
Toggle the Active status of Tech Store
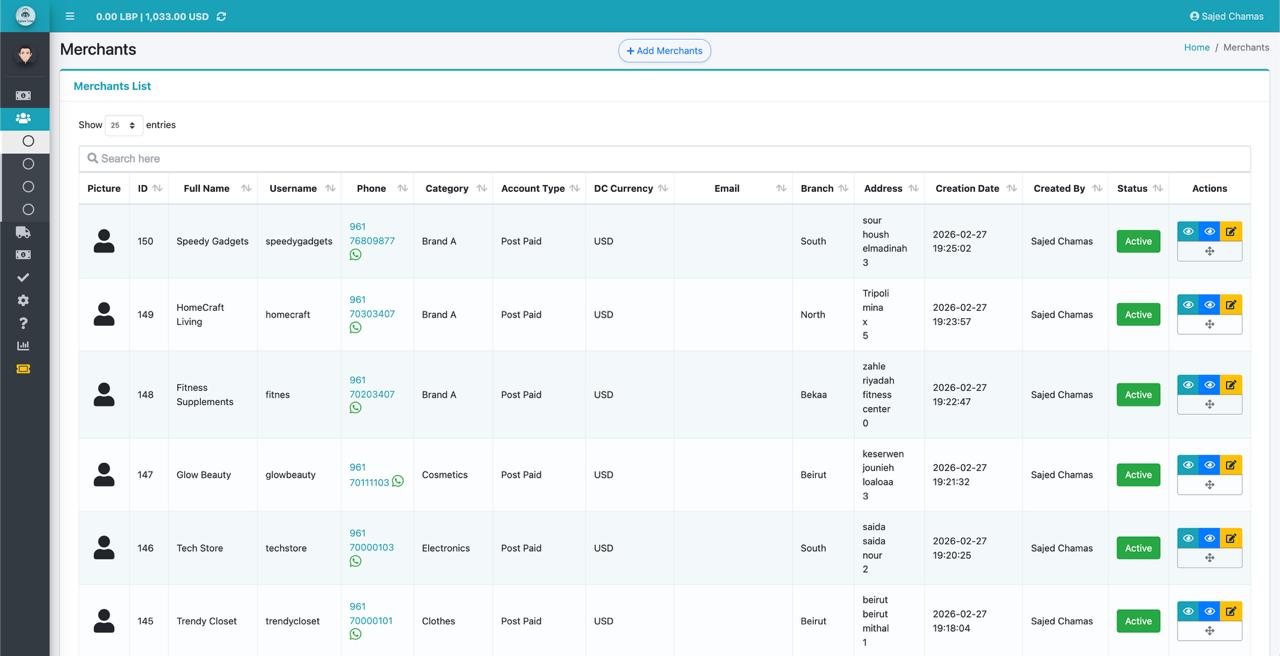click(1138, 548)
